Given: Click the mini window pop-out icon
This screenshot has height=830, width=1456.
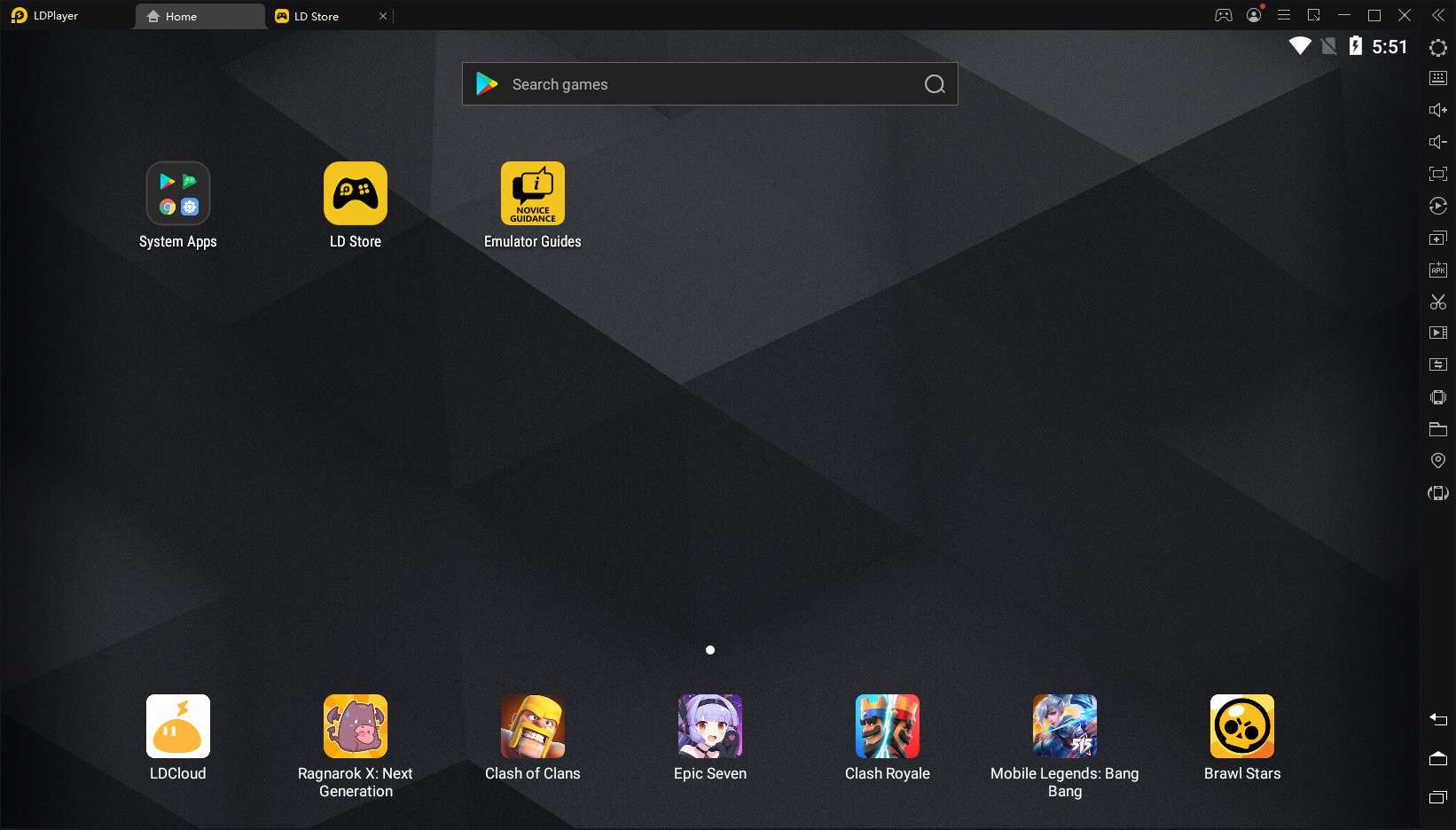Looking at the screenshot, I should pyautogui.click(x=1314, y=15).
